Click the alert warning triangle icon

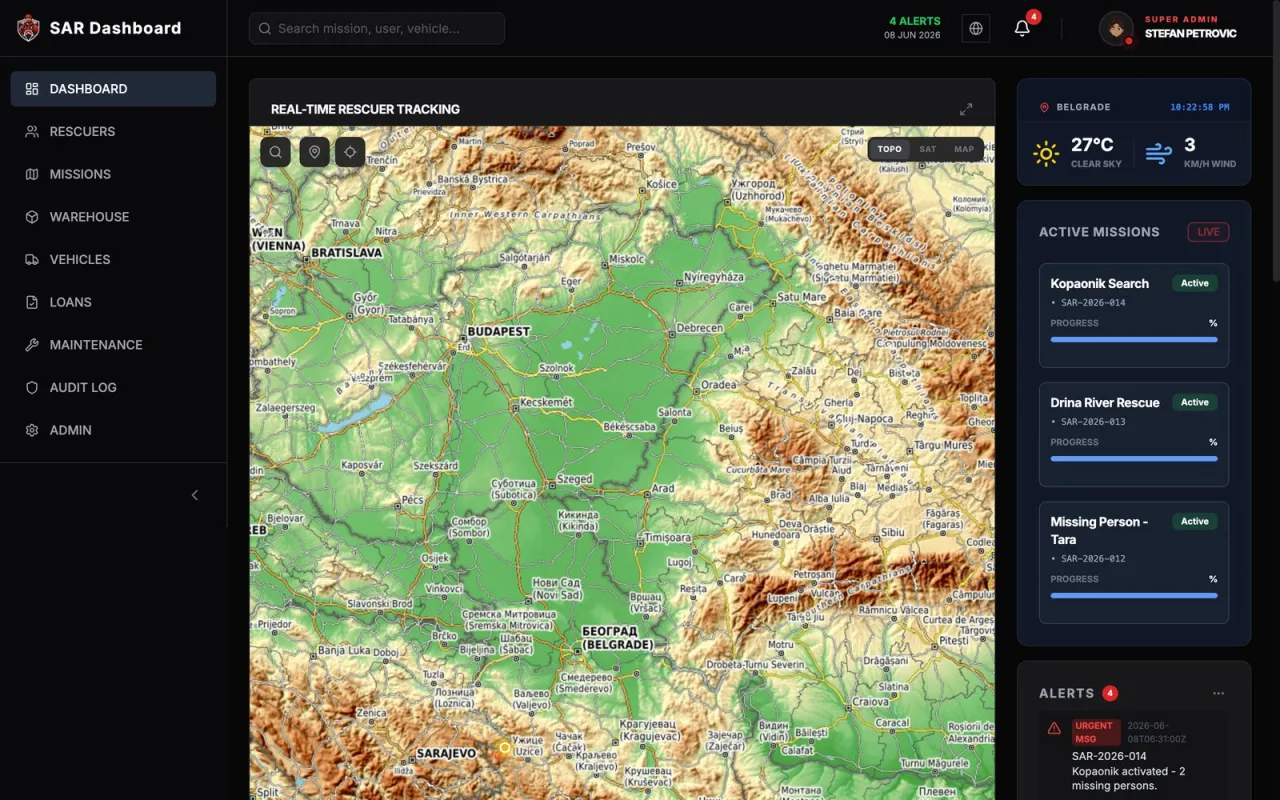coord(1054,728)
